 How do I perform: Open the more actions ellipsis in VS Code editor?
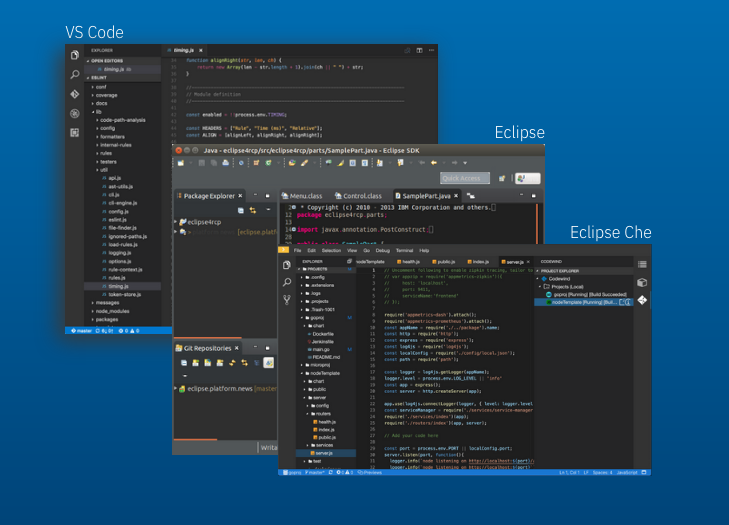431,50
